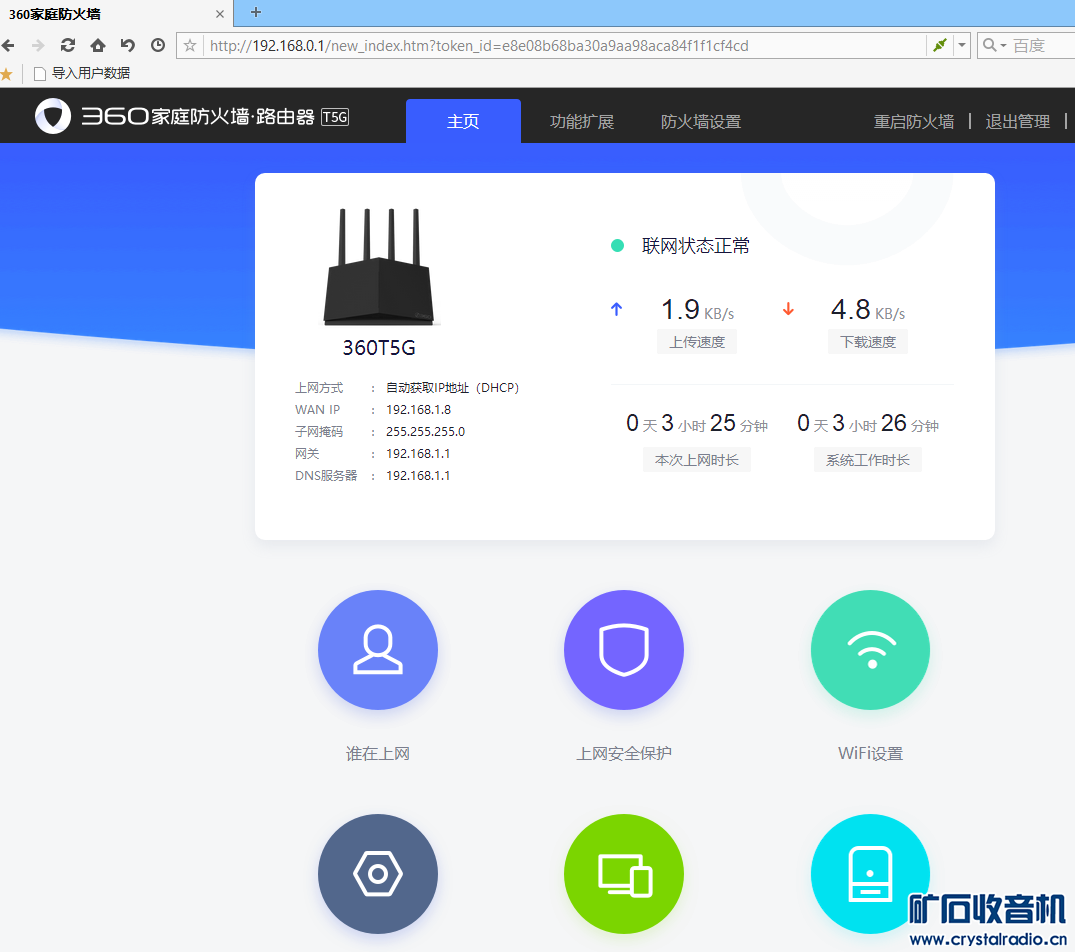Click the T5G badge in header

tap(335, 117)
